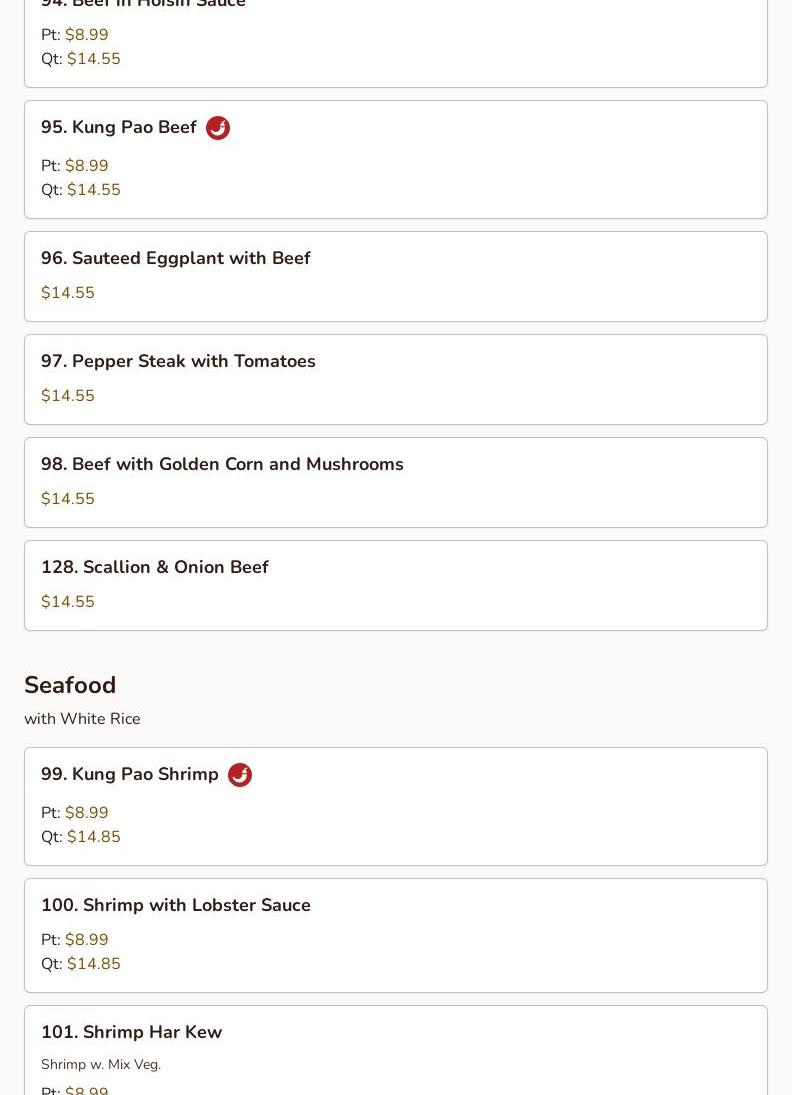Click Sauteed Eggplant with Beef $14.55 price

coord(68,293)
